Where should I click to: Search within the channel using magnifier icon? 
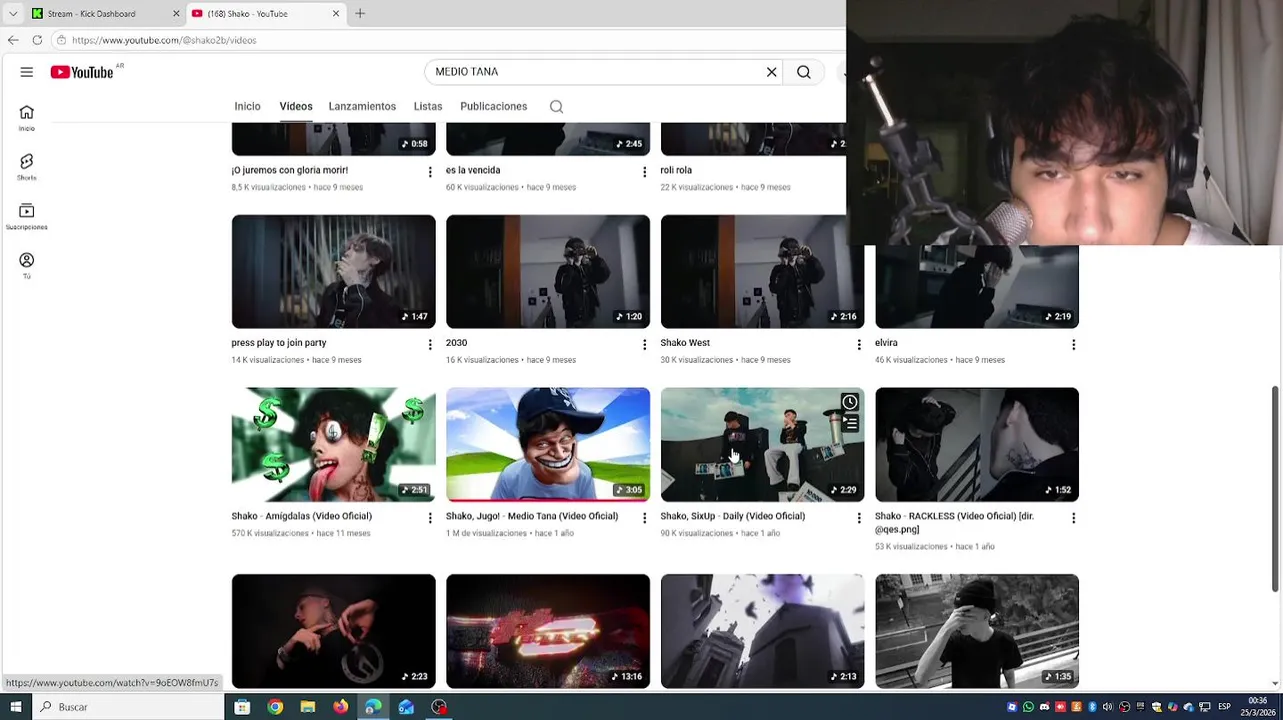click(557, 107)
